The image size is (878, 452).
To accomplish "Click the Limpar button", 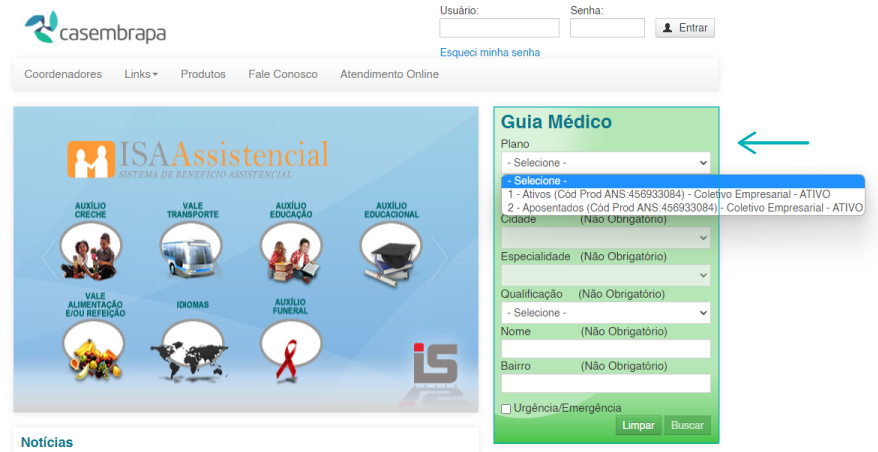I will point(638,425).
